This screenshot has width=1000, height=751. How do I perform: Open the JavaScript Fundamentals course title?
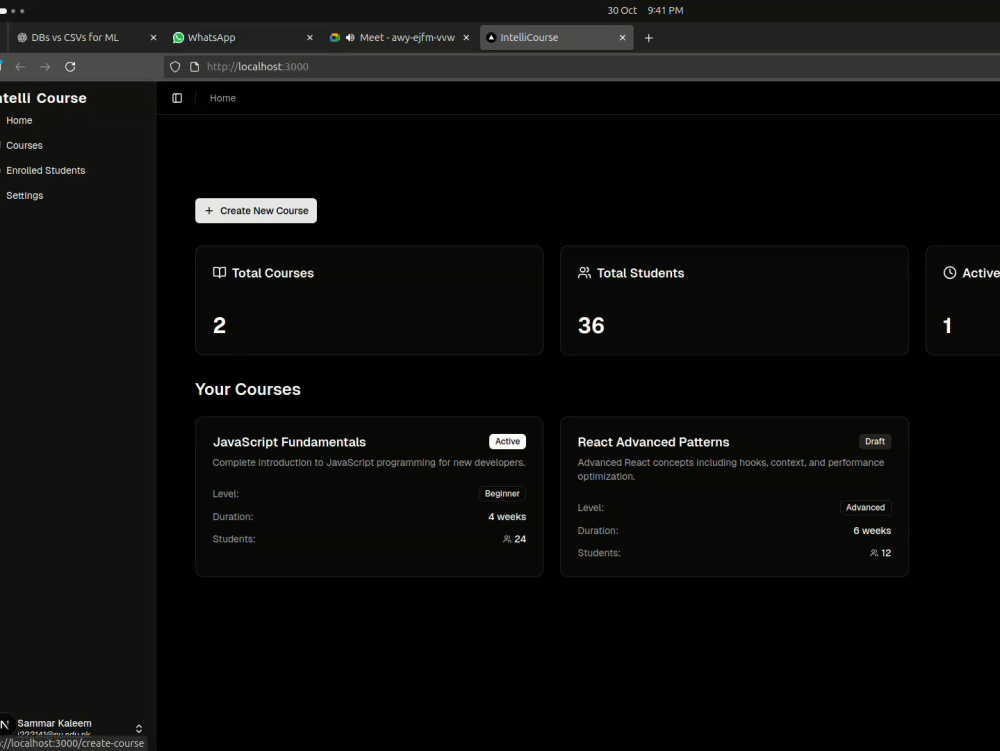point(289,442)
